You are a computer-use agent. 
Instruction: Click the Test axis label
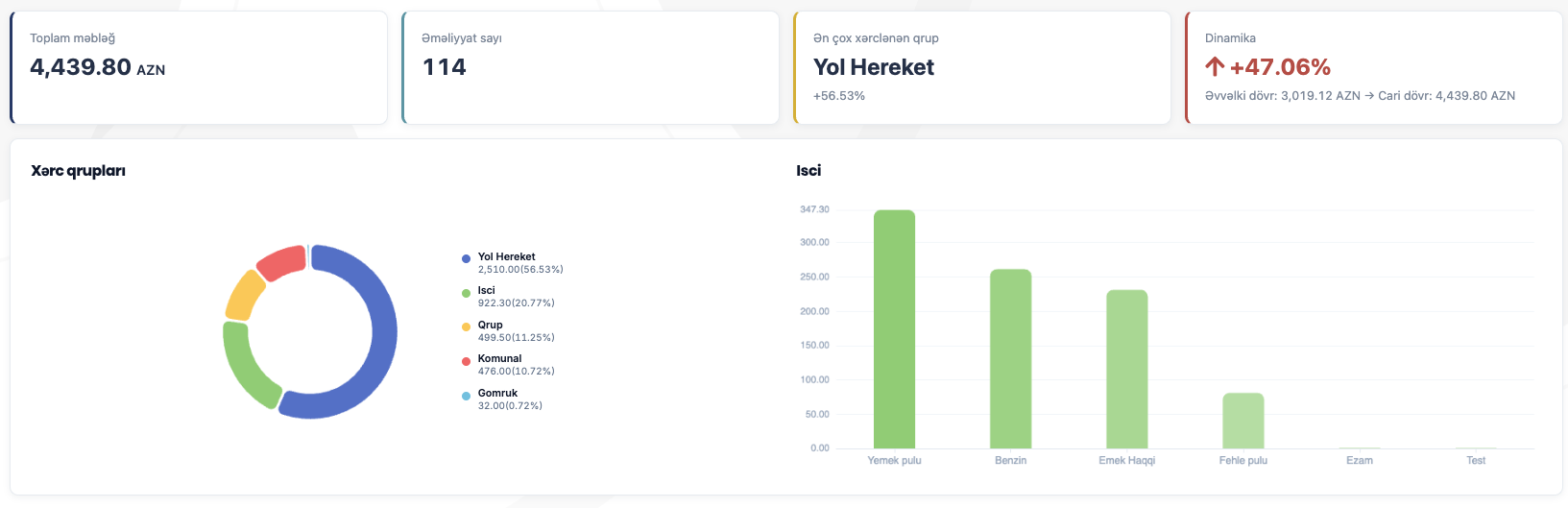point(1476,461)
